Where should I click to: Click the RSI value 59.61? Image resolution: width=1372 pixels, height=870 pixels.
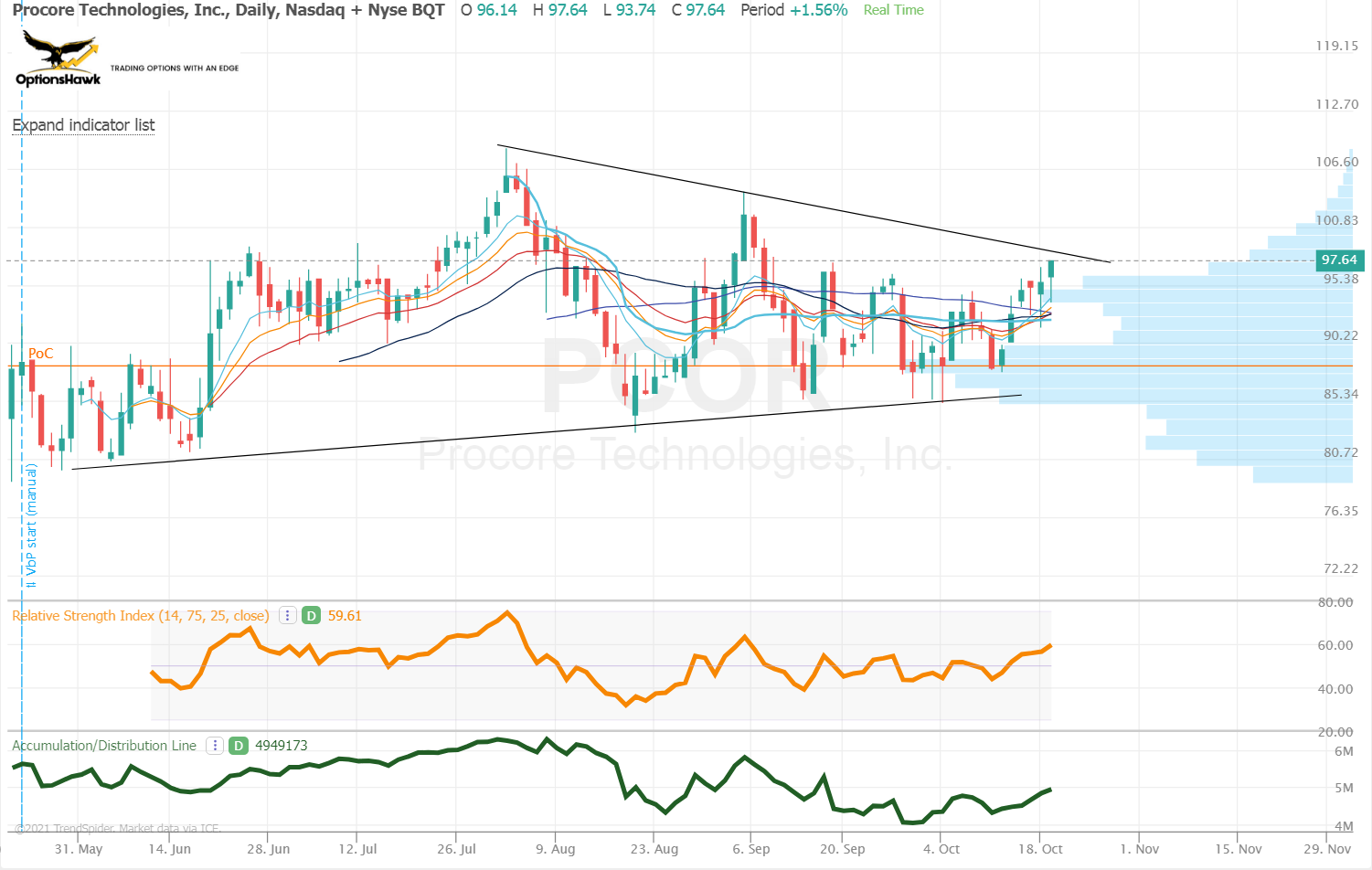345,616
